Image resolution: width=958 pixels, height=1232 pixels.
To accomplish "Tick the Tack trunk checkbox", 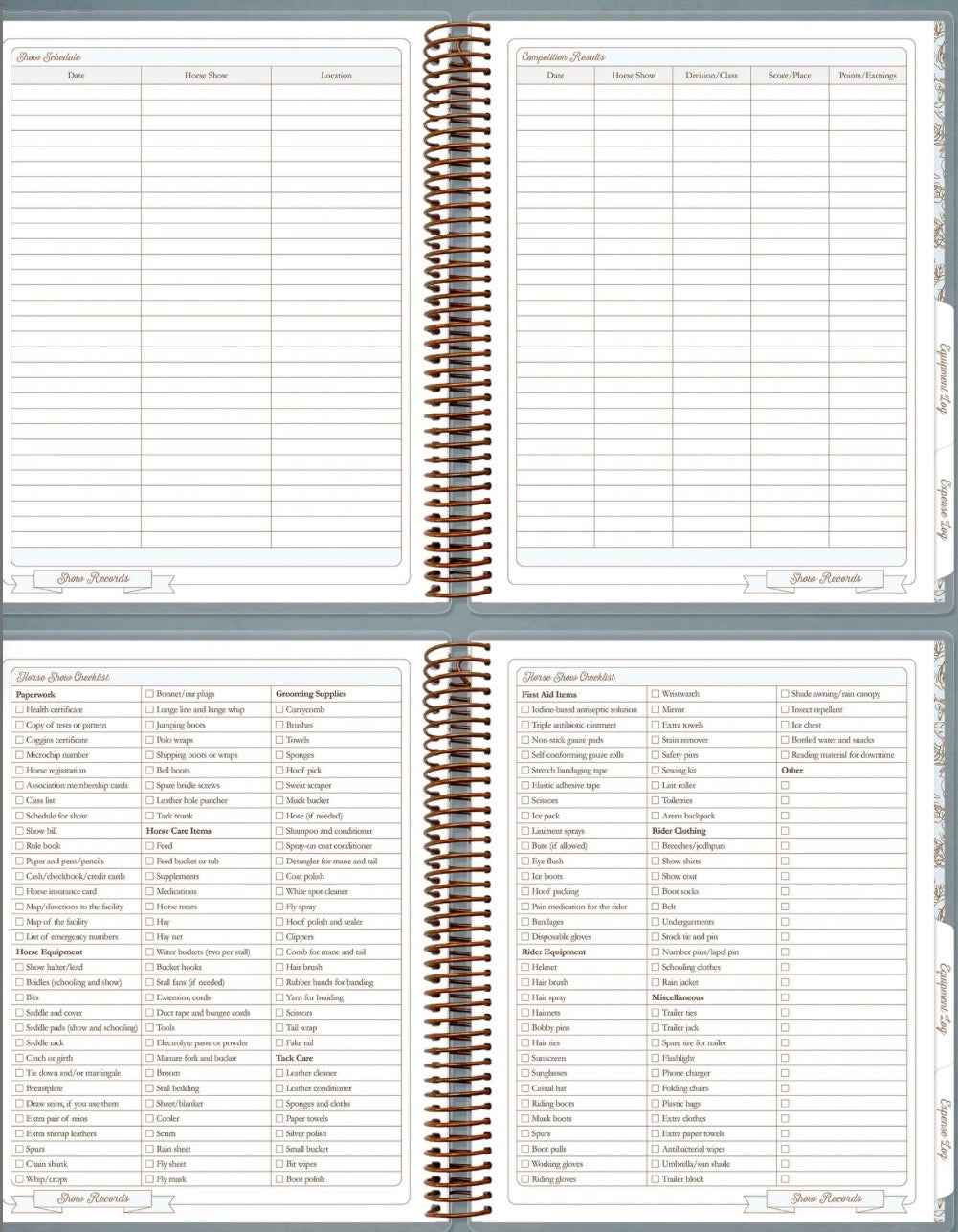I will pos(150,816).
